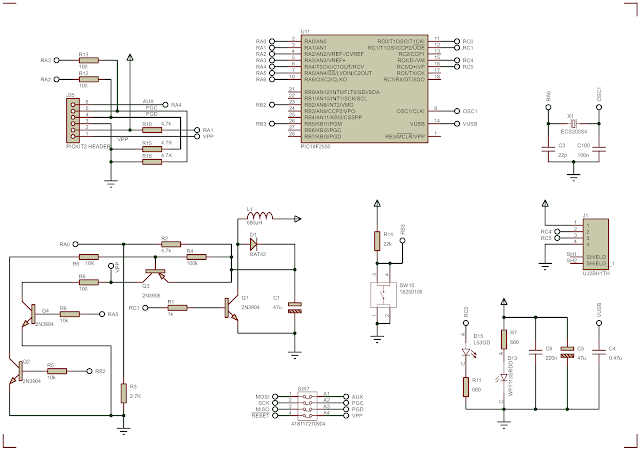Select capacitor C6 220n
This screenshot has width=640, height=450.
click(x=536, y=352)
